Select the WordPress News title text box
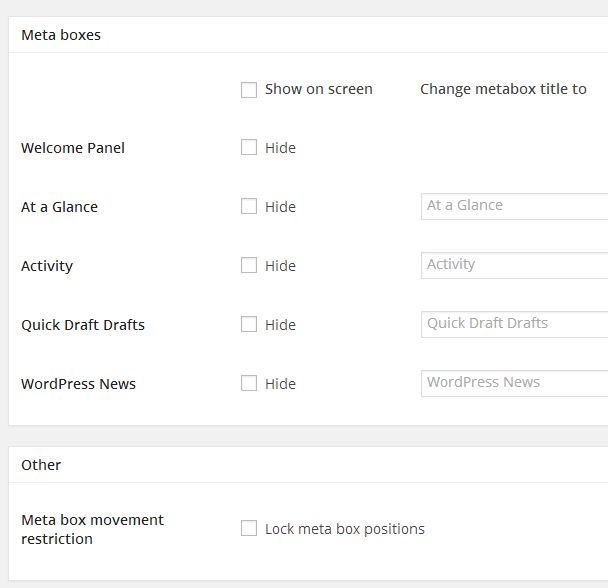608x588 pixels. pyautogui.click(x=514, y=383)
